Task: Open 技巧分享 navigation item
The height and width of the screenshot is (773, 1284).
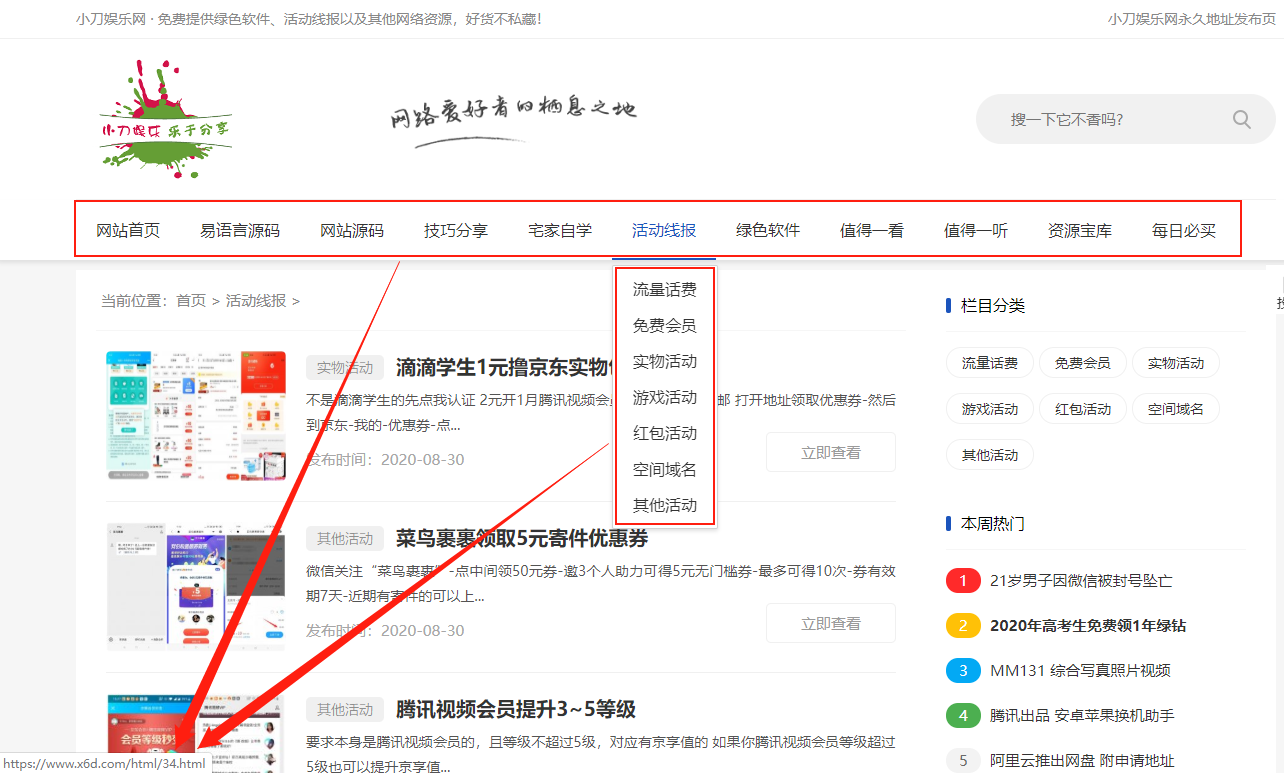Action: coord(456,231)
